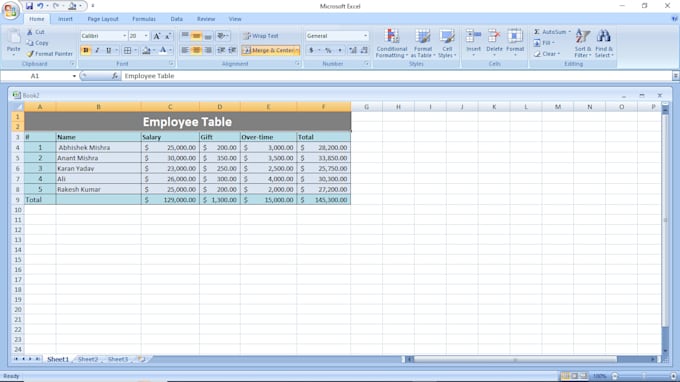Decrease font size with Shrink Font
This screenshot has height=382, width=680.
point(168,36)
